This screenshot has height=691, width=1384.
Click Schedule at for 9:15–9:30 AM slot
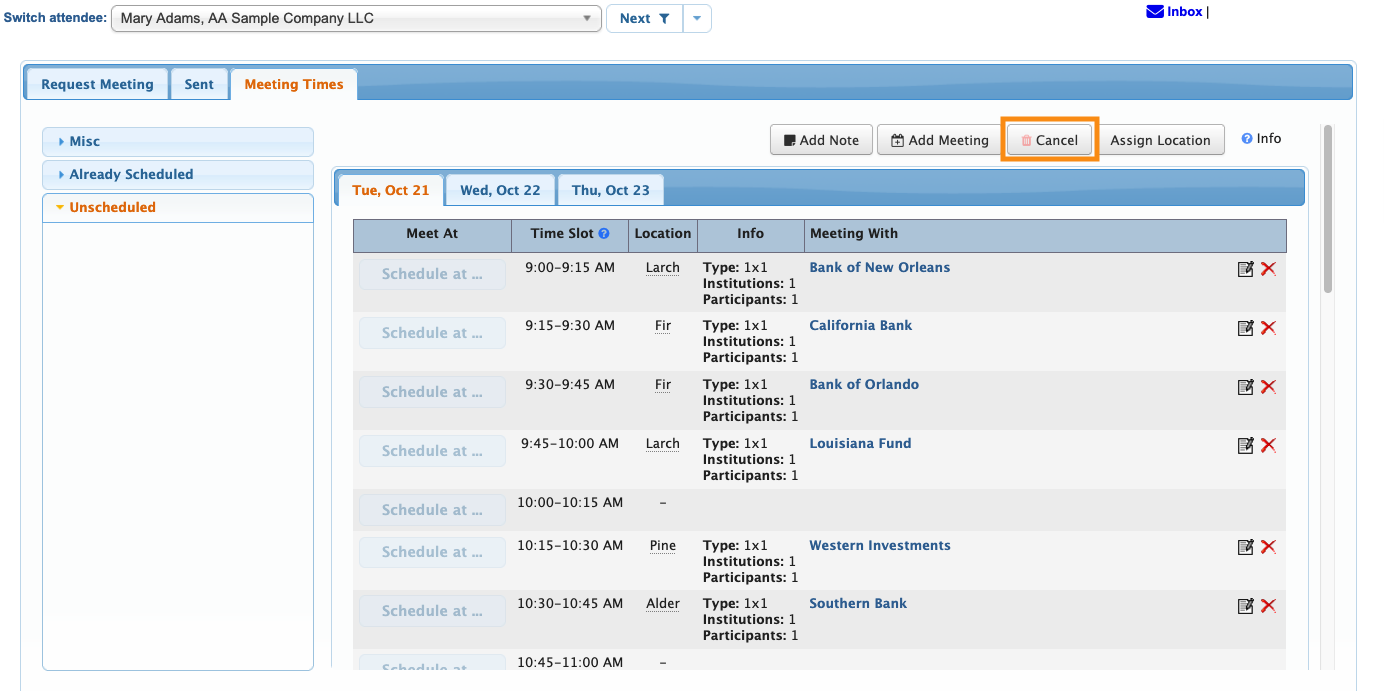[432, 333]
